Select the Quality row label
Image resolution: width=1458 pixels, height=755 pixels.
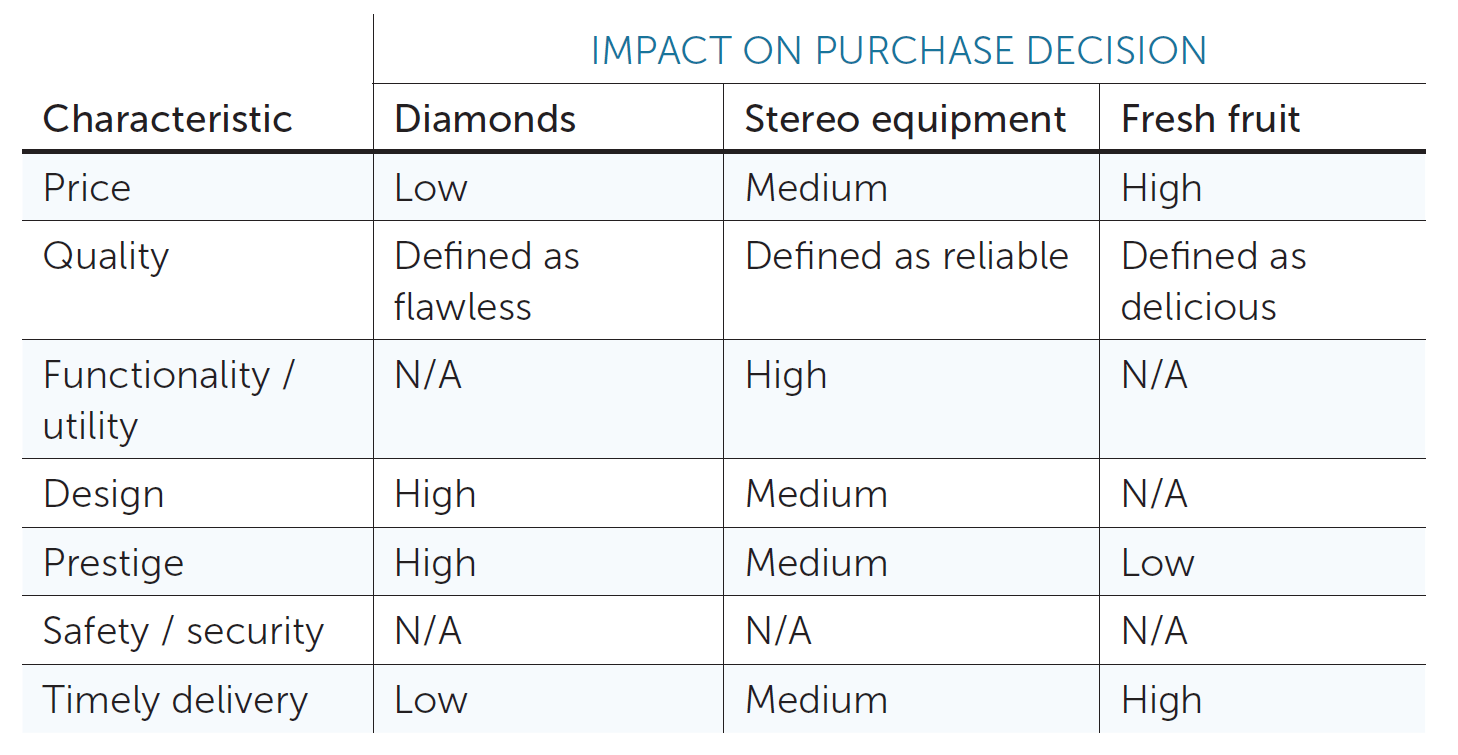pyautogui.click(x=106, y=256)
